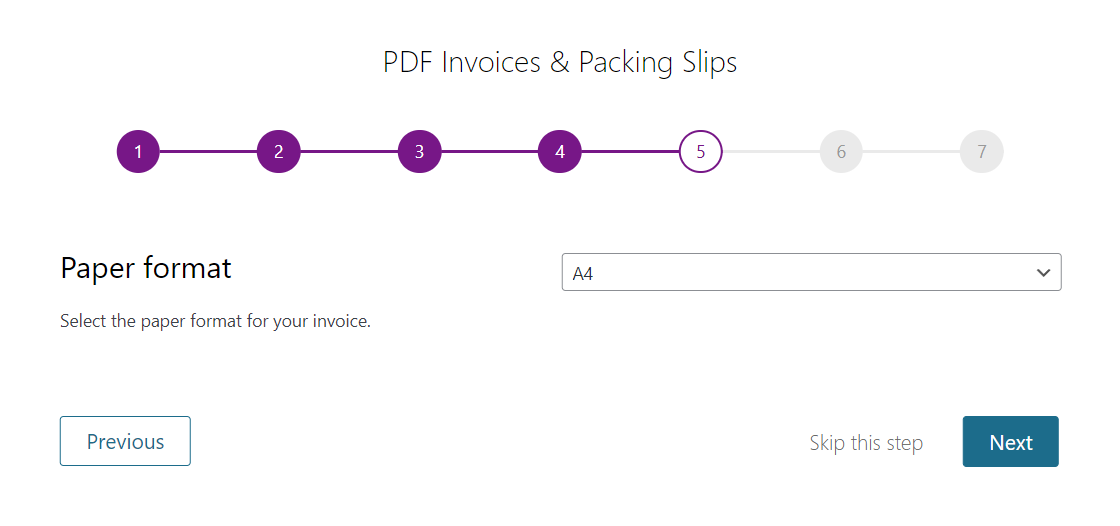Click the Previous button
Image resolution: width=1120 pixels, height=526 pixels.
(125, 441)
